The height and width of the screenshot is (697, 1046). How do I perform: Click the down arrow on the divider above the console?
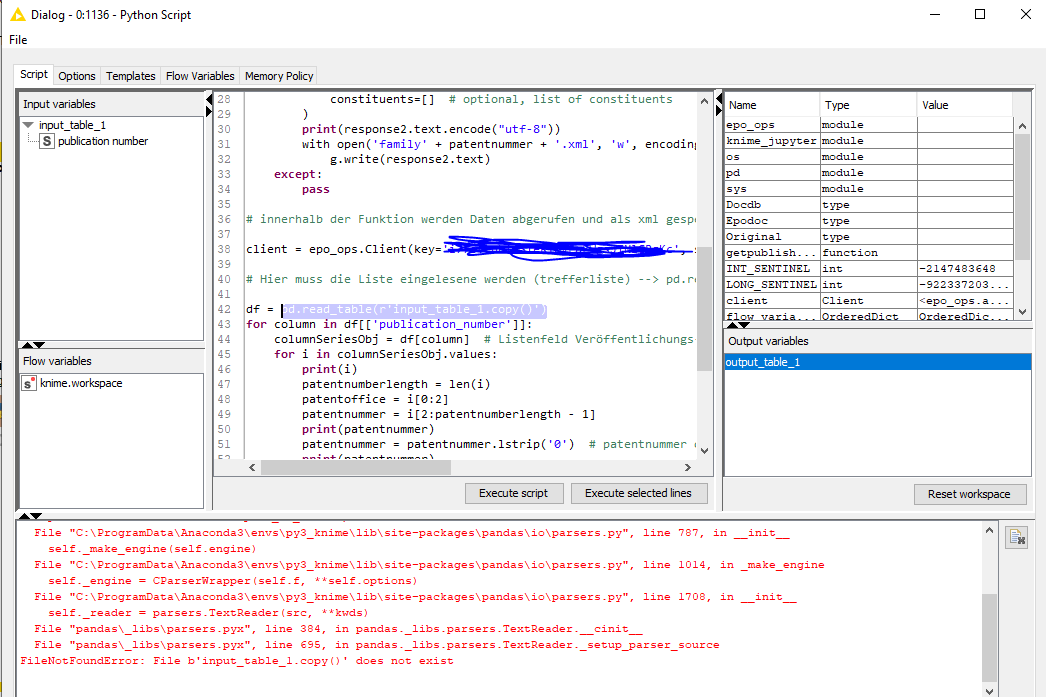pos(36,516)
